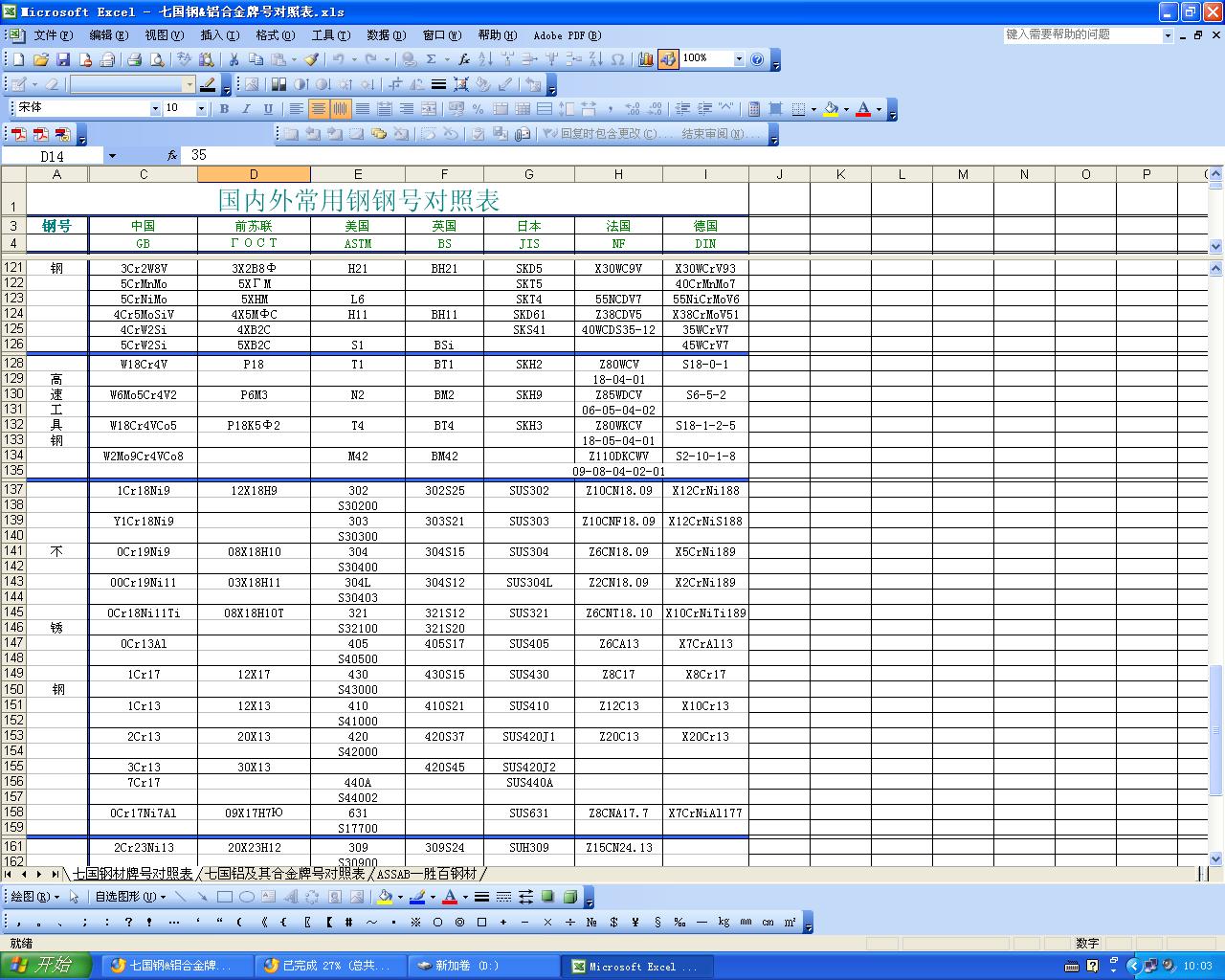Open the 绘图 drawing menu dropdown
This screenshot has height=980, width=1225.
pyautogui.click(x=35, y=897)
